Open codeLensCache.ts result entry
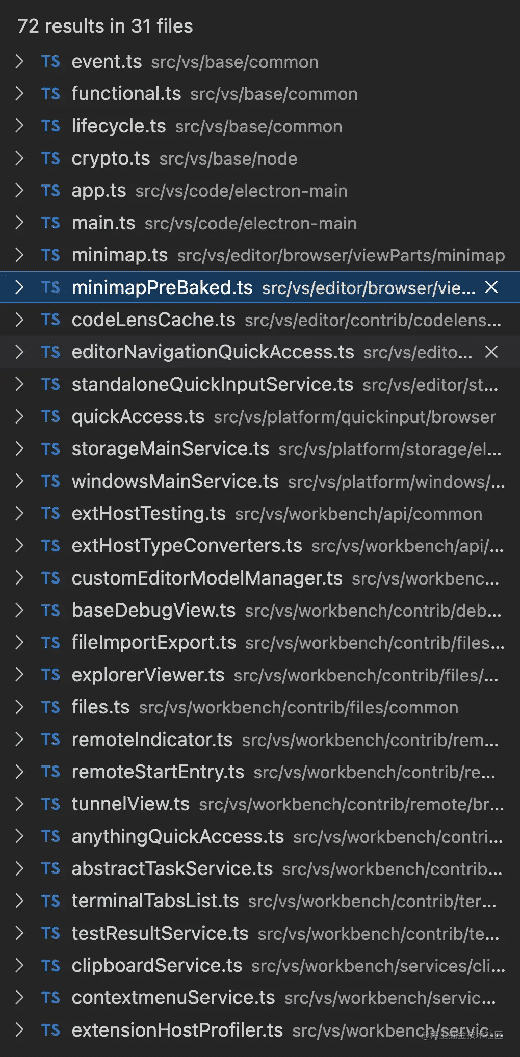 point(260,320)
